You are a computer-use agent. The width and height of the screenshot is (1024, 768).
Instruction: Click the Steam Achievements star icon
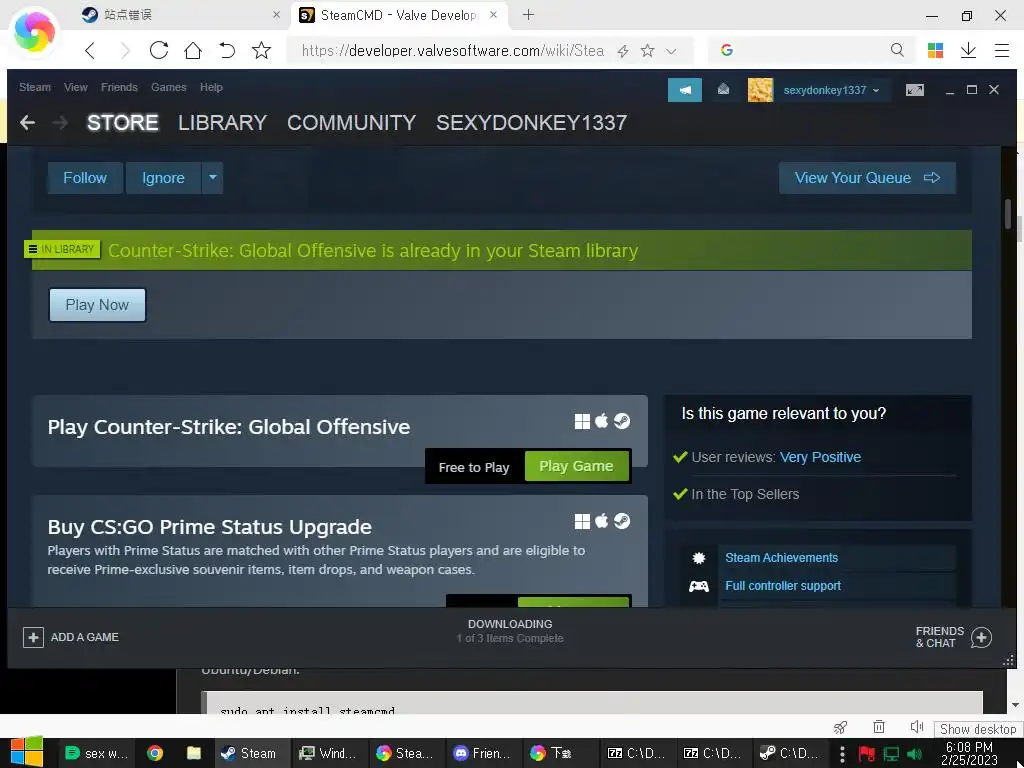pyautogui.click(x=699, y=558)
